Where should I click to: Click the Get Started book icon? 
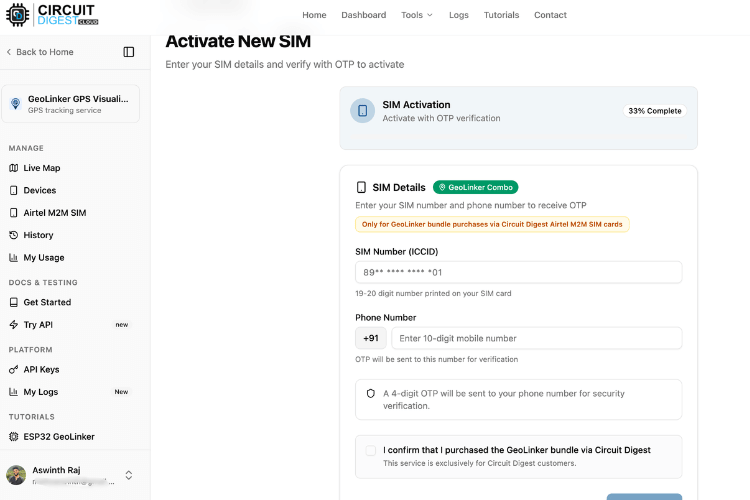pyautogui.click(x=13, y=302)
